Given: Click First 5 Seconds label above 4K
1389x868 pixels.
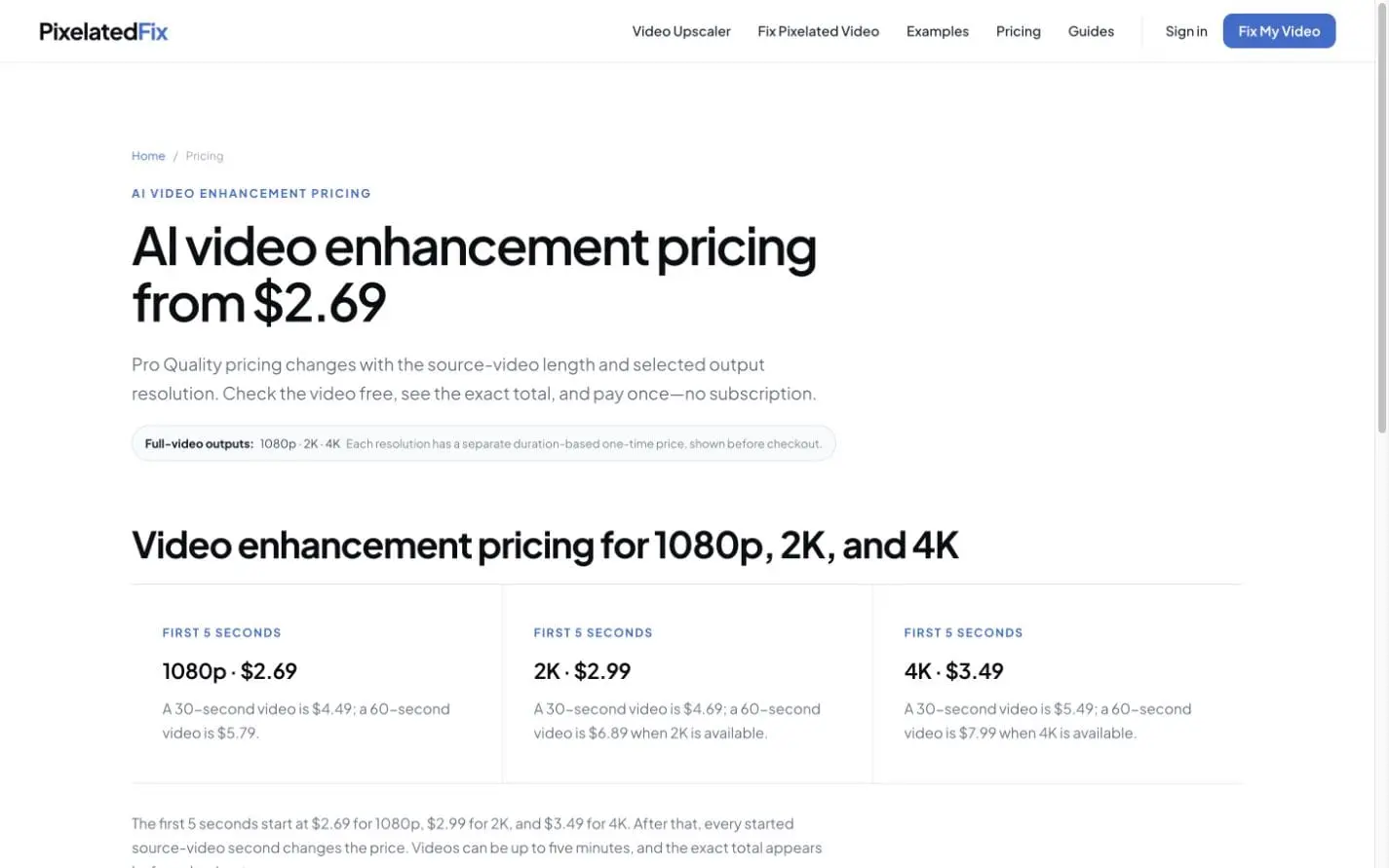Looking at the screenshot, I should pyautogui.click(x=963, y=632).
